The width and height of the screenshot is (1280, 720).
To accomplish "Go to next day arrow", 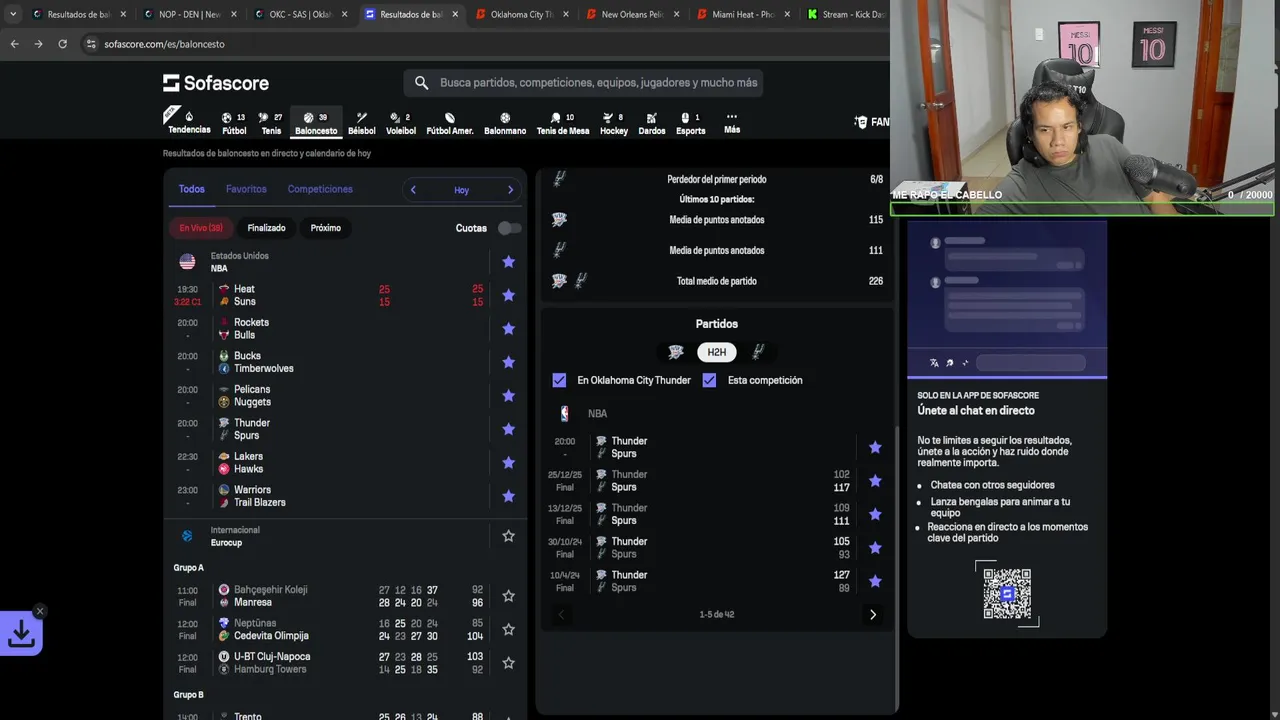I will tap(510, 190).
